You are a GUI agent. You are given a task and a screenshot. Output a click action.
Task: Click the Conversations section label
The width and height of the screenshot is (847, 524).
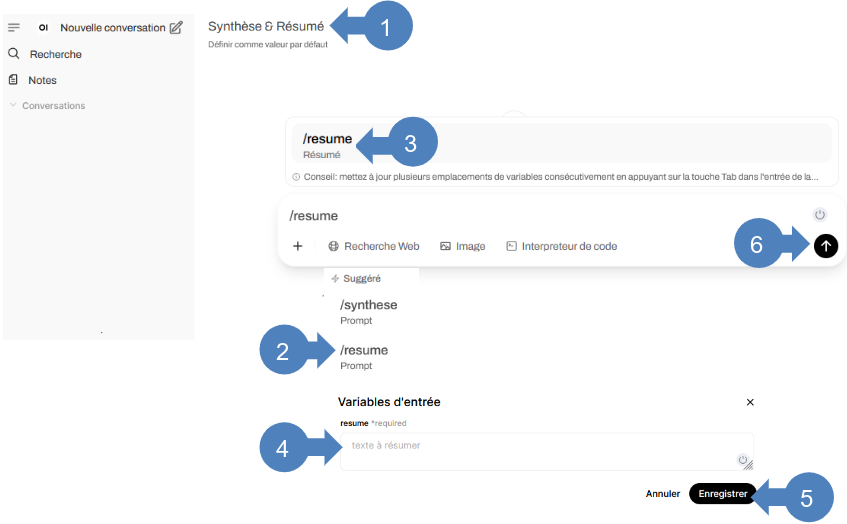pos(53,105)
